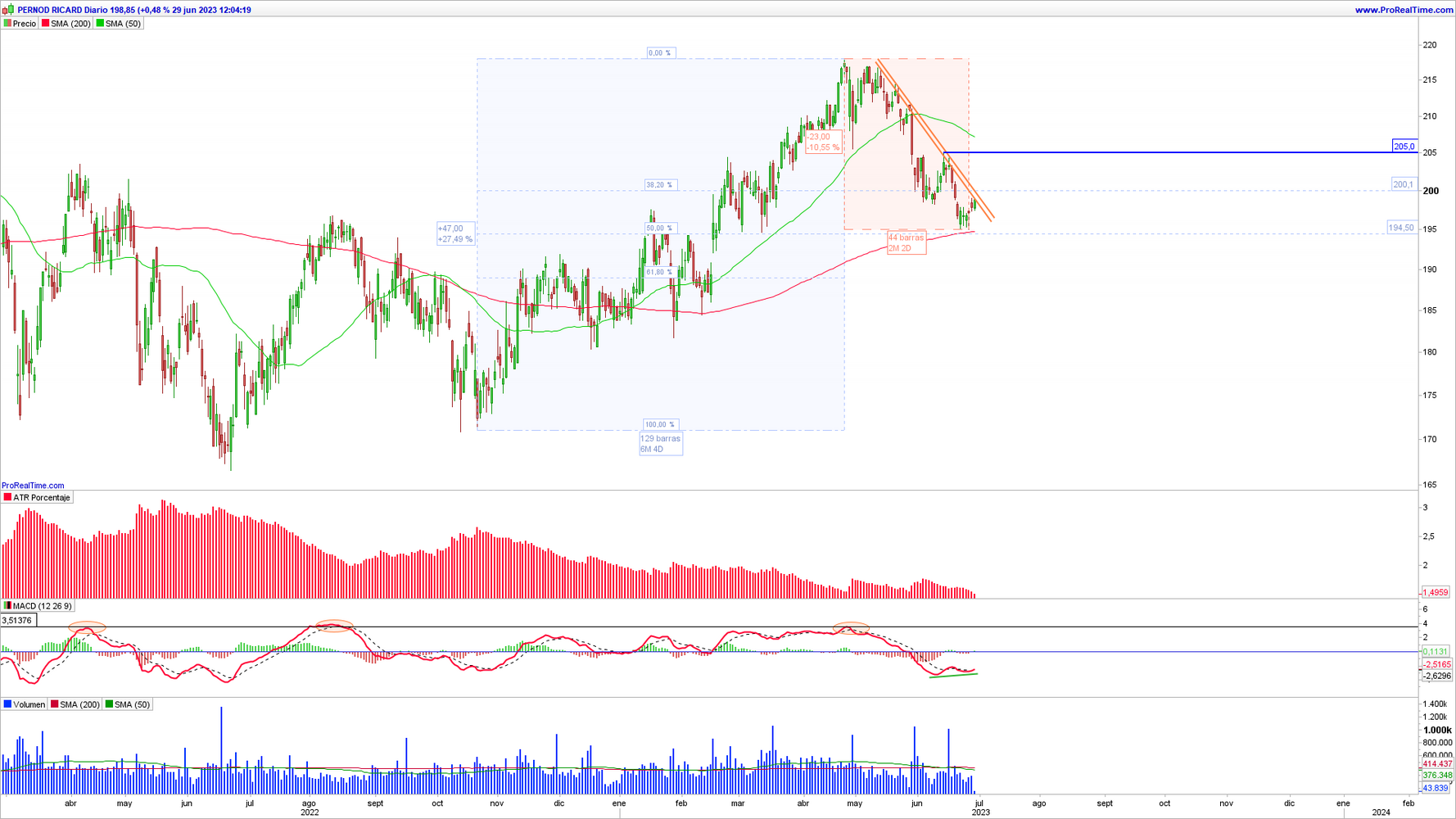The height and width of the screenshot is (819, 1456).
Task: Click the Precio legend color swatch
Action: (7, 24)
